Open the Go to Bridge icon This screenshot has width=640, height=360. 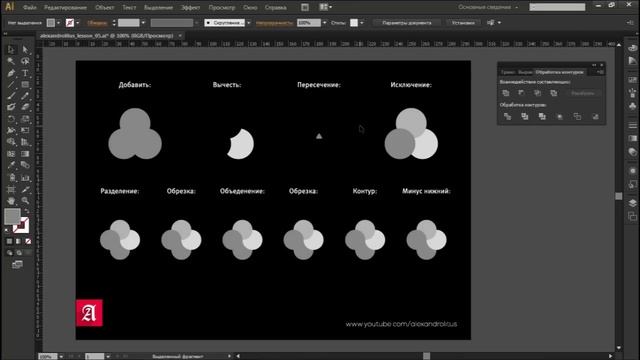305,7
